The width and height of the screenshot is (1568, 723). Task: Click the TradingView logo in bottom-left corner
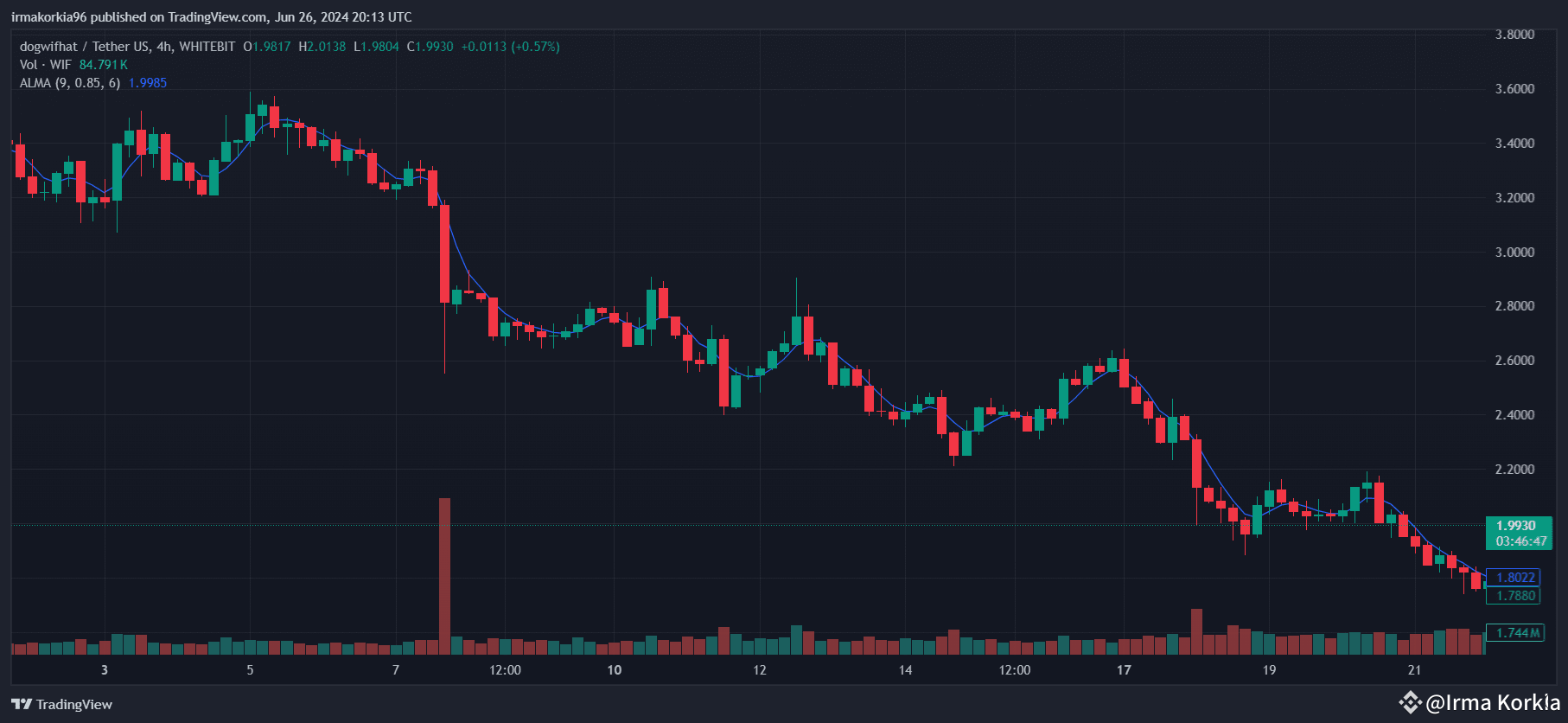[x=61, y=704]
